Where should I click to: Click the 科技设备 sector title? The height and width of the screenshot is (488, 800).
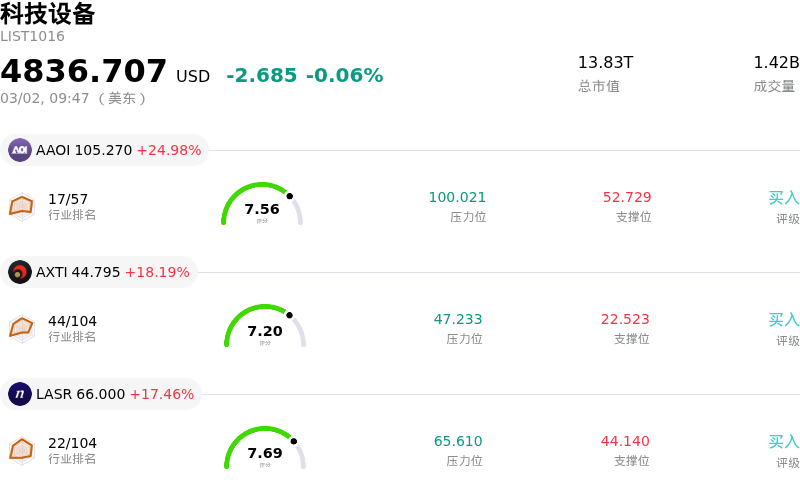tap(48, 14)
